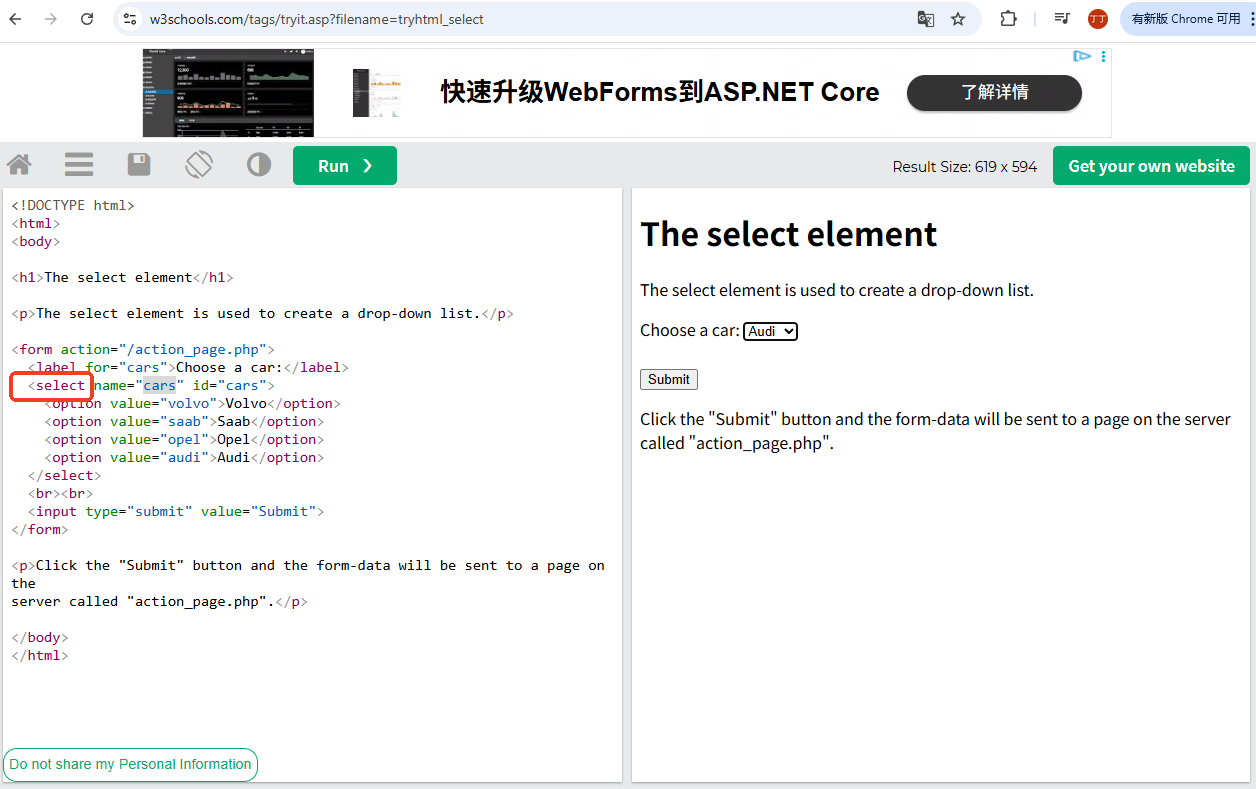Run the HTML code
The width and height of the screenshot is (1256, 789).
coord(344,164)
